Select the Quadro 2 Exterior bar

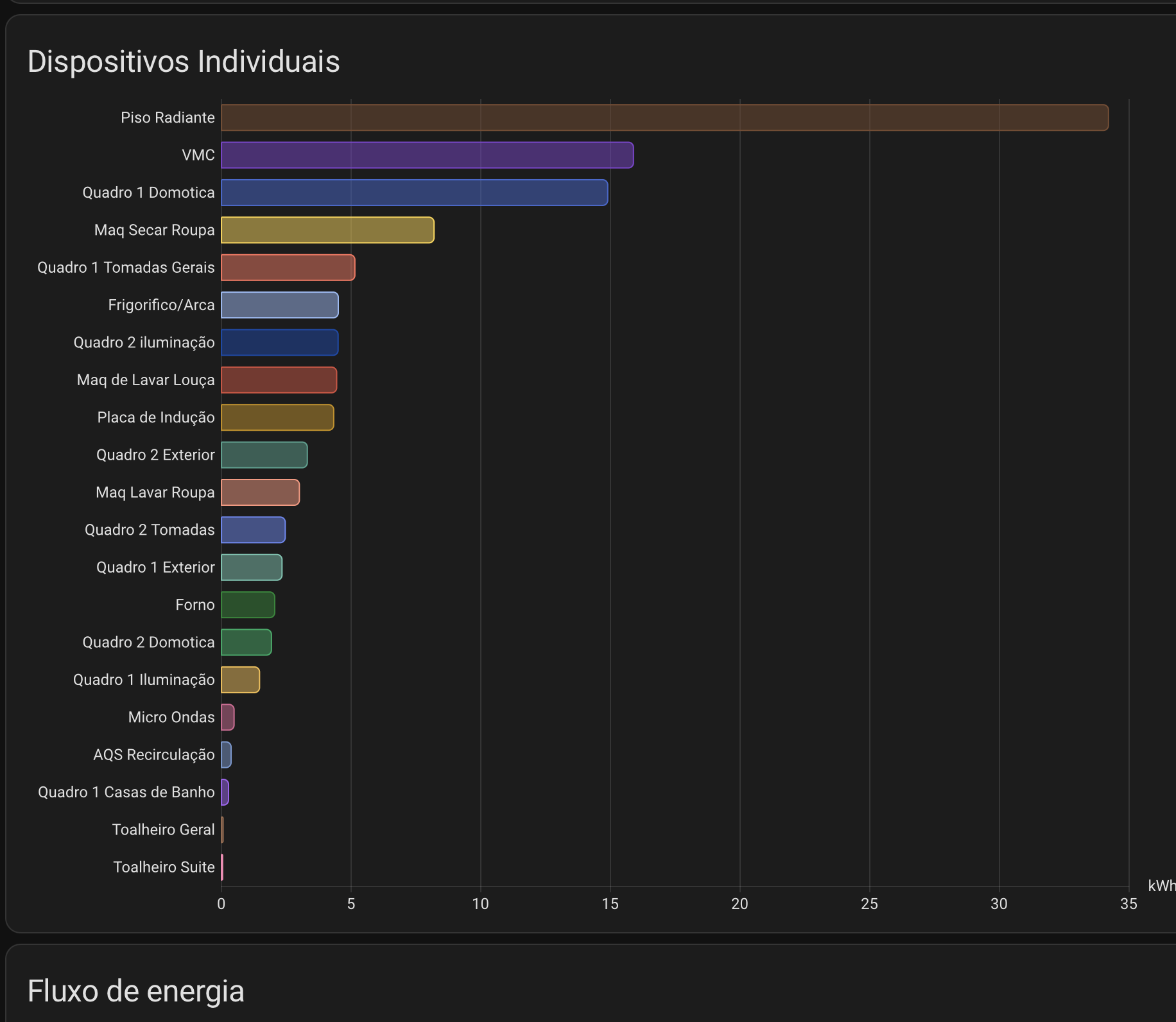pos(264,455)
